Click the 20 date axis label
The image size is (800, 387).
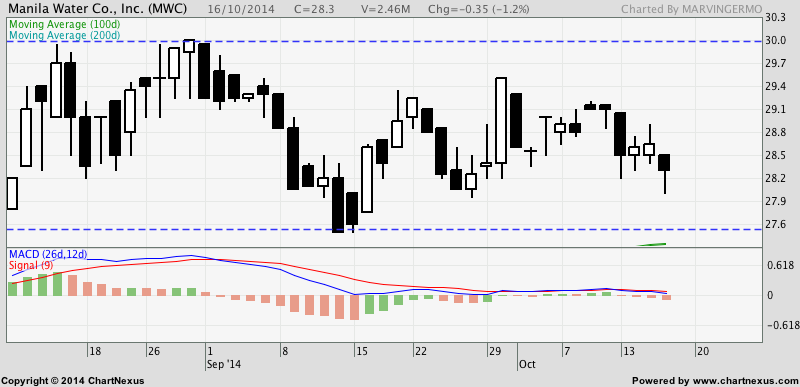pyautogui.click(x=703, y=351)
